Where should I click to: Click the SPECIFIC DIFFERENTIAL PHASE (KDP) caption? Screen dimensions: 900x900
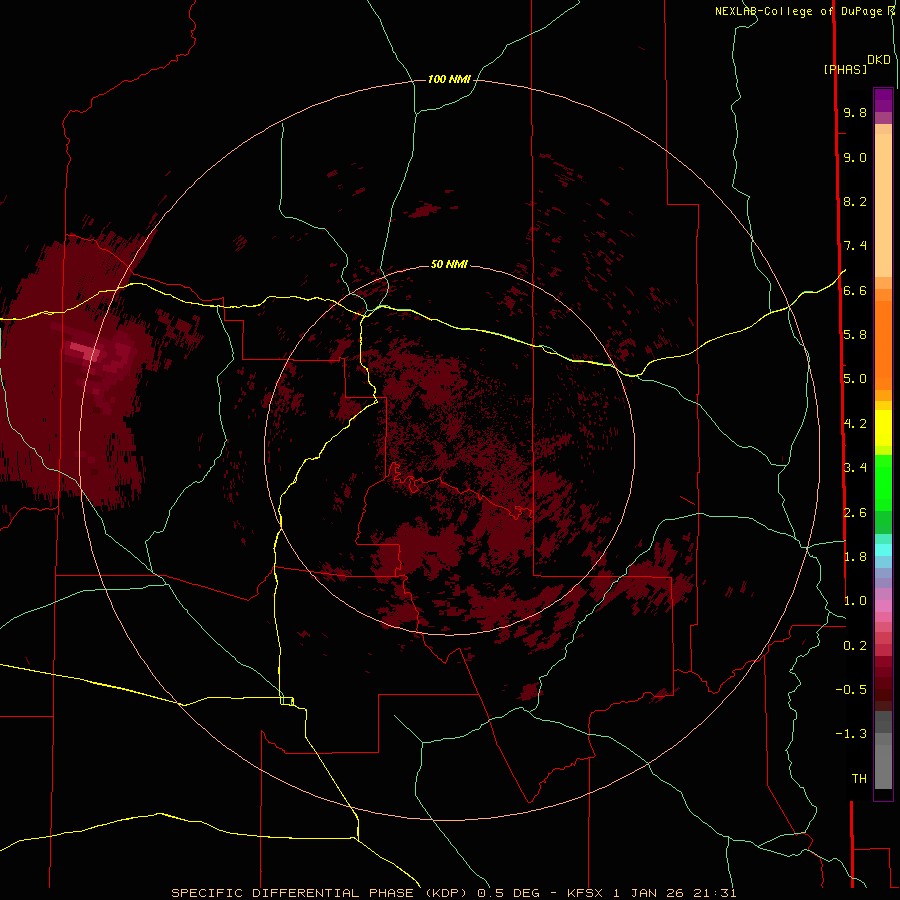click(x=319, y=893)
